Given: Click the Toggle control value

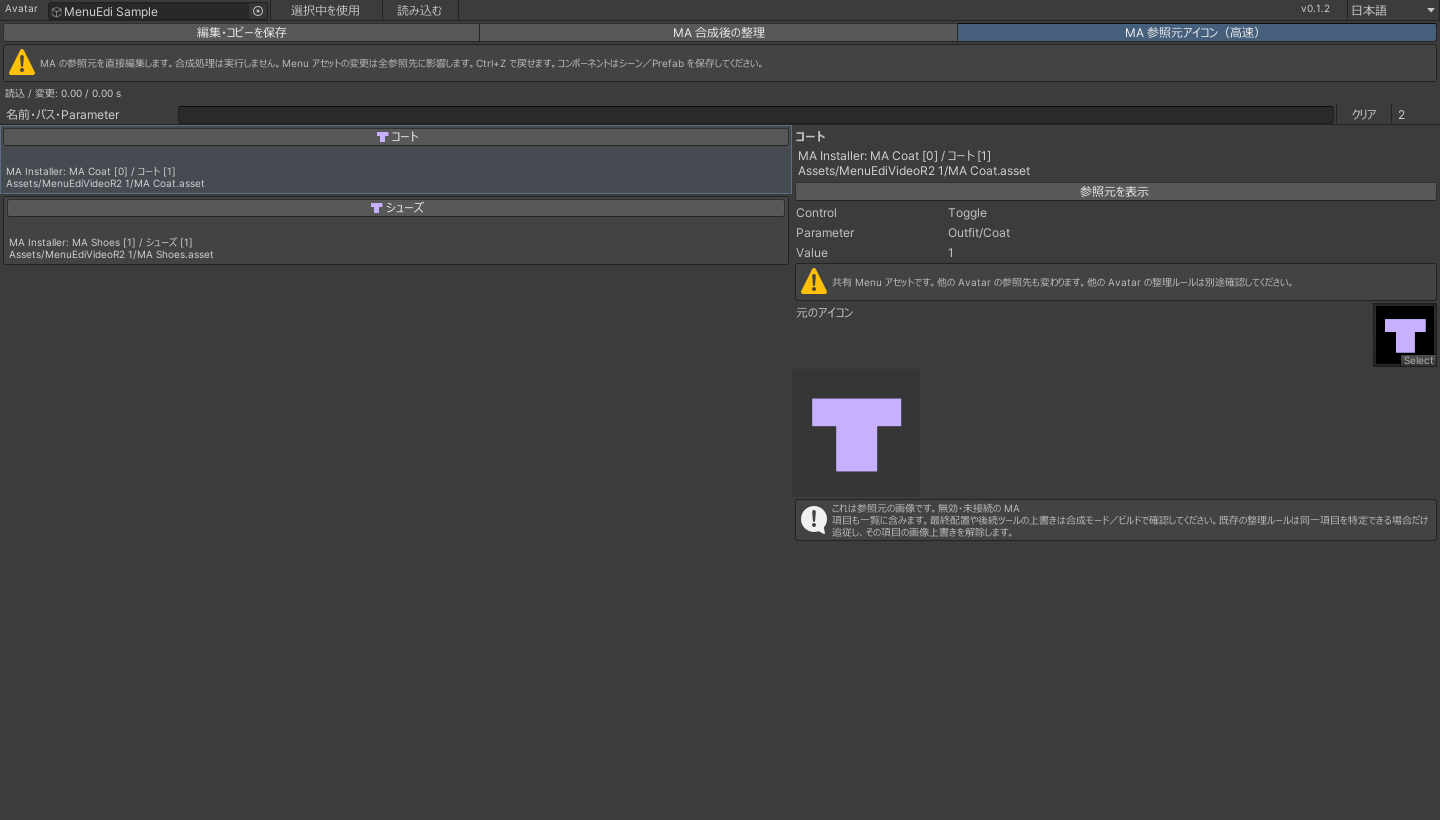Looking at the screenshot, I should pyautogui.click(x=967, y=213).
